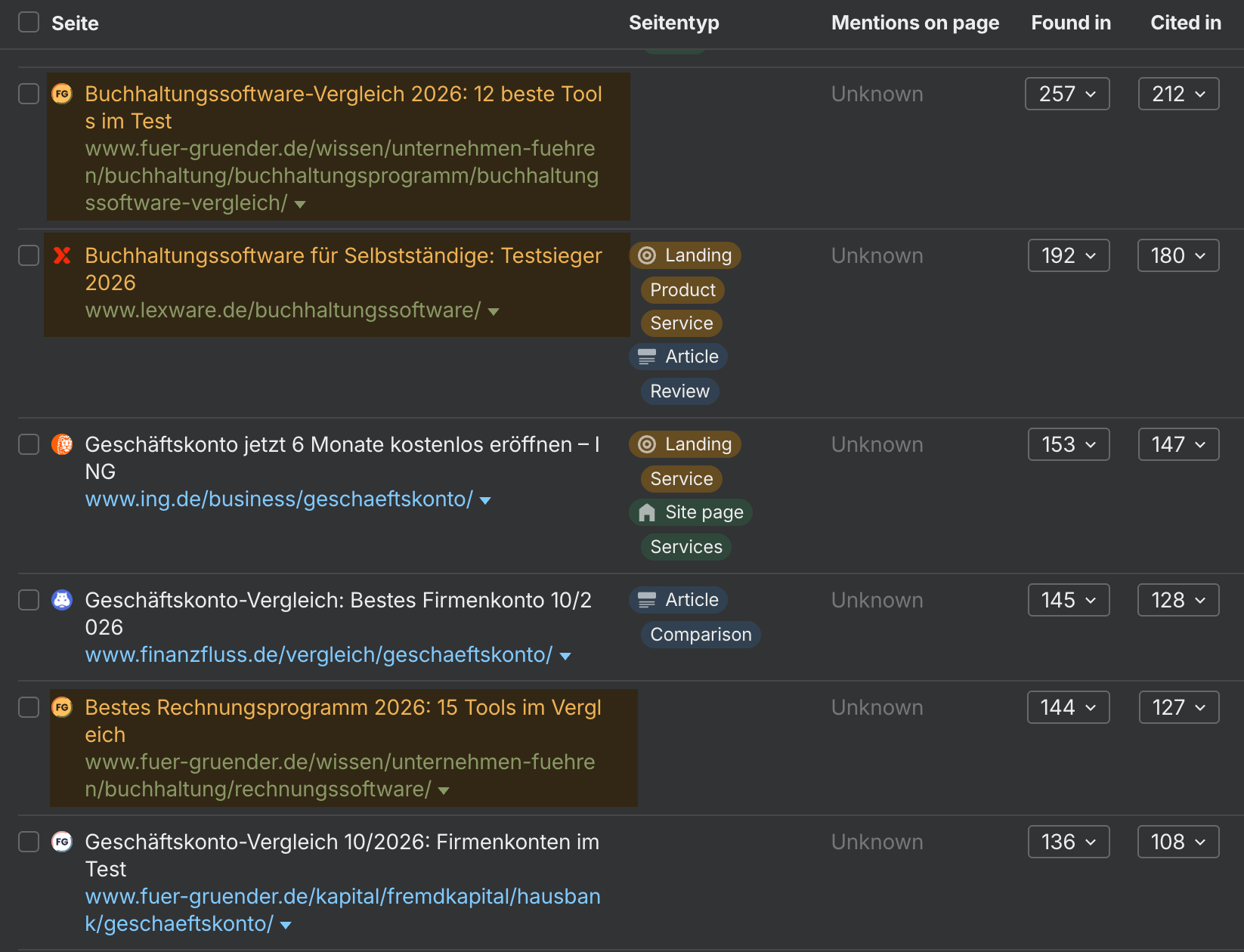This screenshot has width=1244, height=952.
Task: Click the Cited in column header
Action: [1186, 23]
